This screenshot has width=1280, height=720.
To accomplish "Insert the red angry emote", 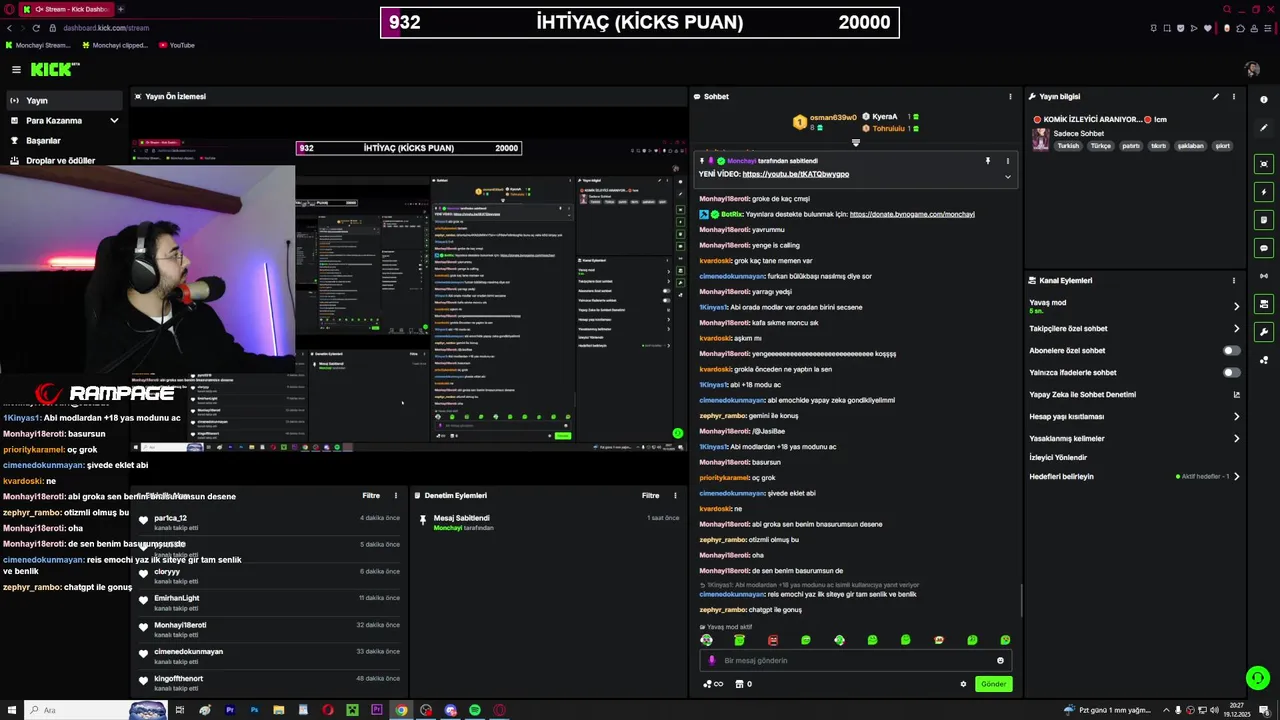I will (773, 640).
